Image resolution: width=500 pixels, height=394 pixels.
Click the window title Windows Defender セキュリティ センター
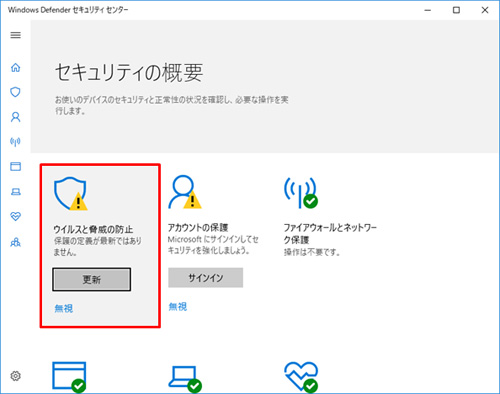(x=68, y=10)
